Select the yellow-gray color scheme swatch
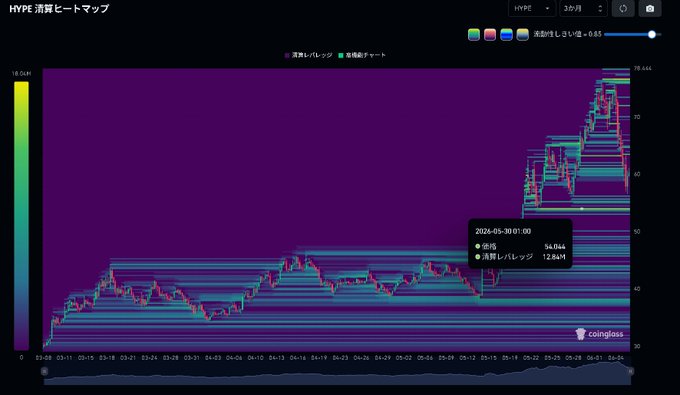The image size is (680, 395). pos(523,35)
